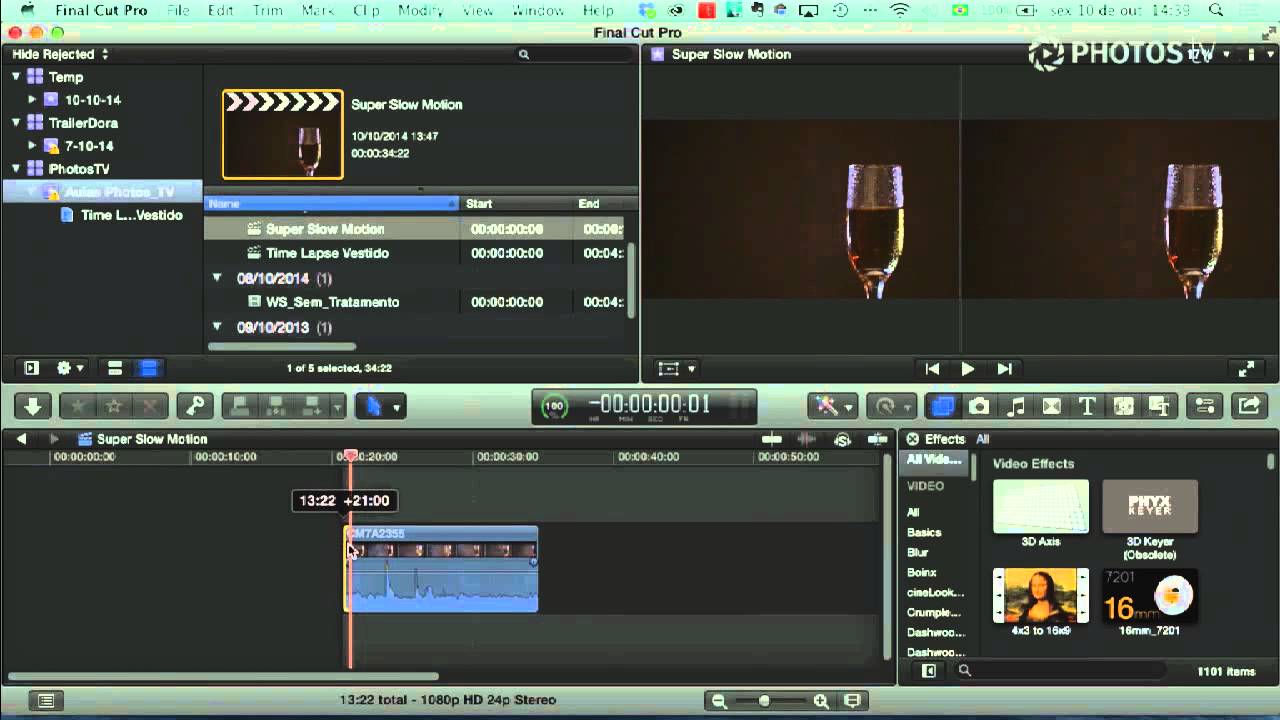The height and width of the screenshot is (720, 1280).
Task: Collapse the 08/10/2014 date group
Action: pyautogui.click(x=217, y=278)
